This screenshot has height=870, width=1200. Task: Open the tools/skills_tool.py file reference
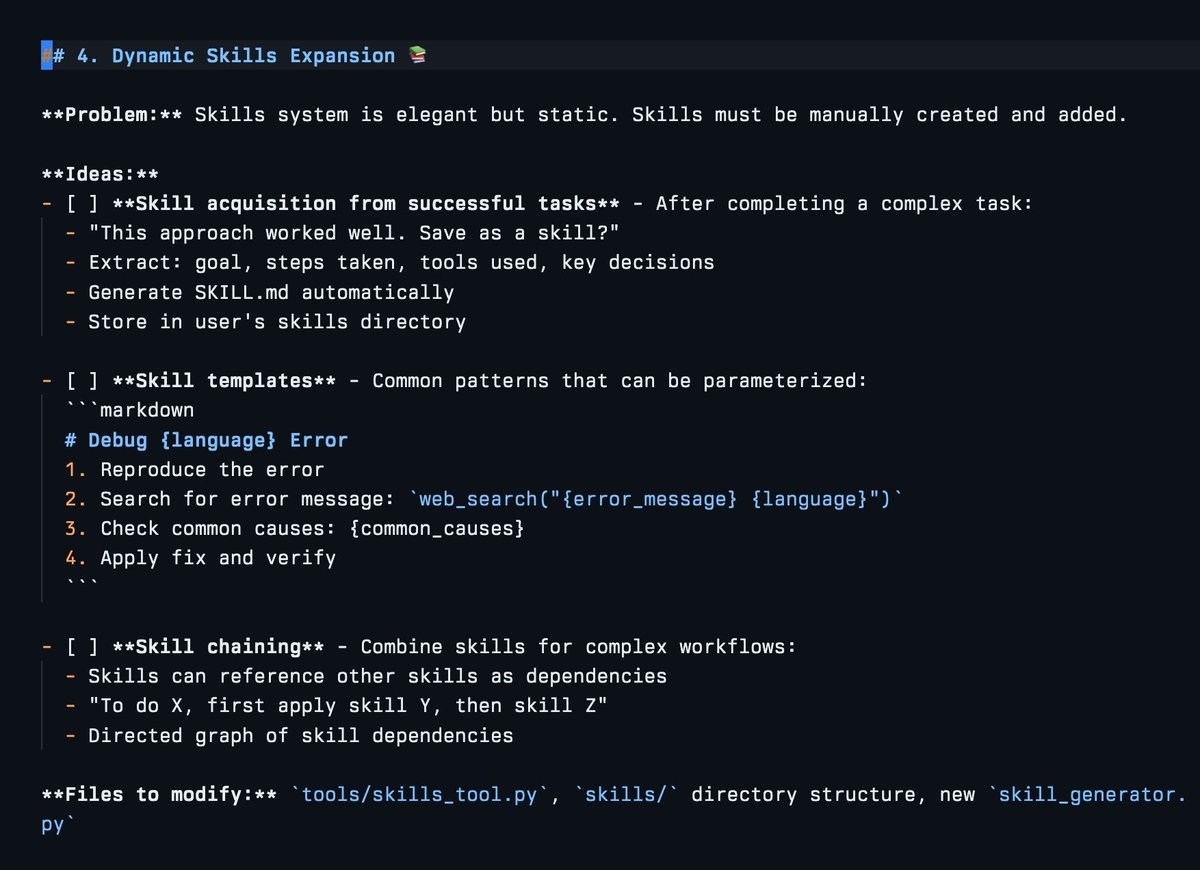click(x=420, y=795)
